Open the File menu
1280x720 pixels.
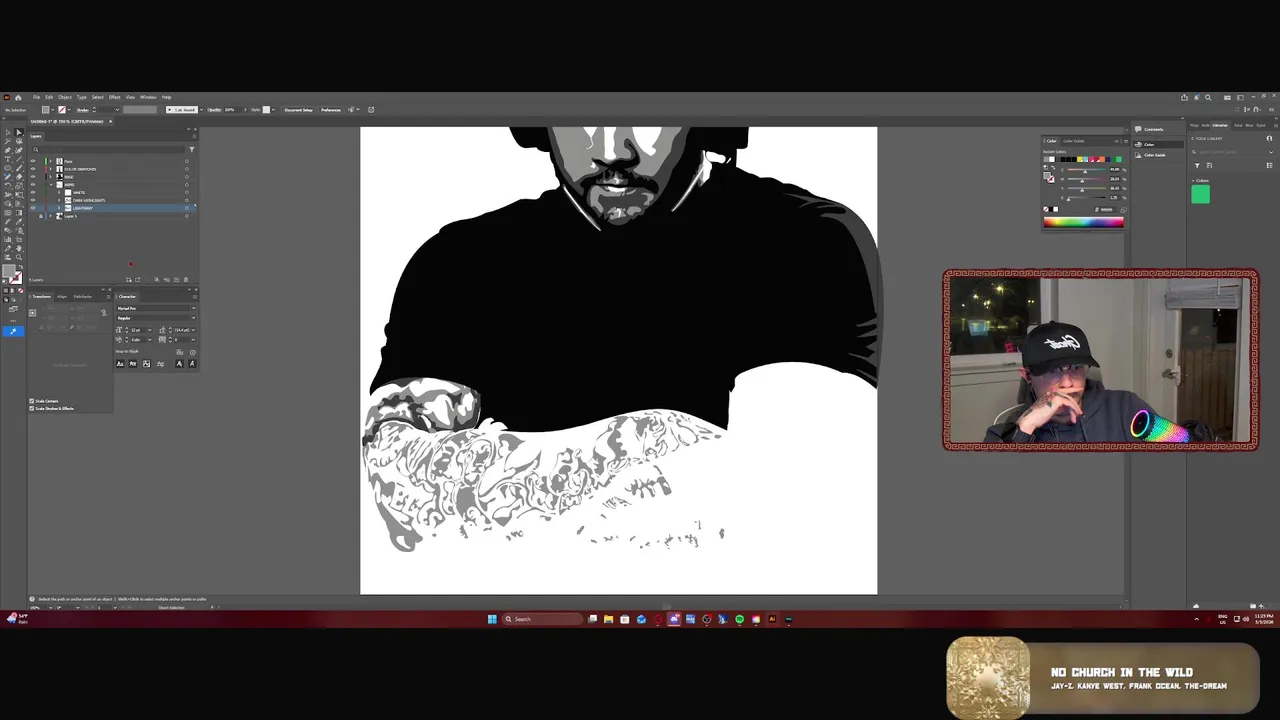click(x=36, y=97)
